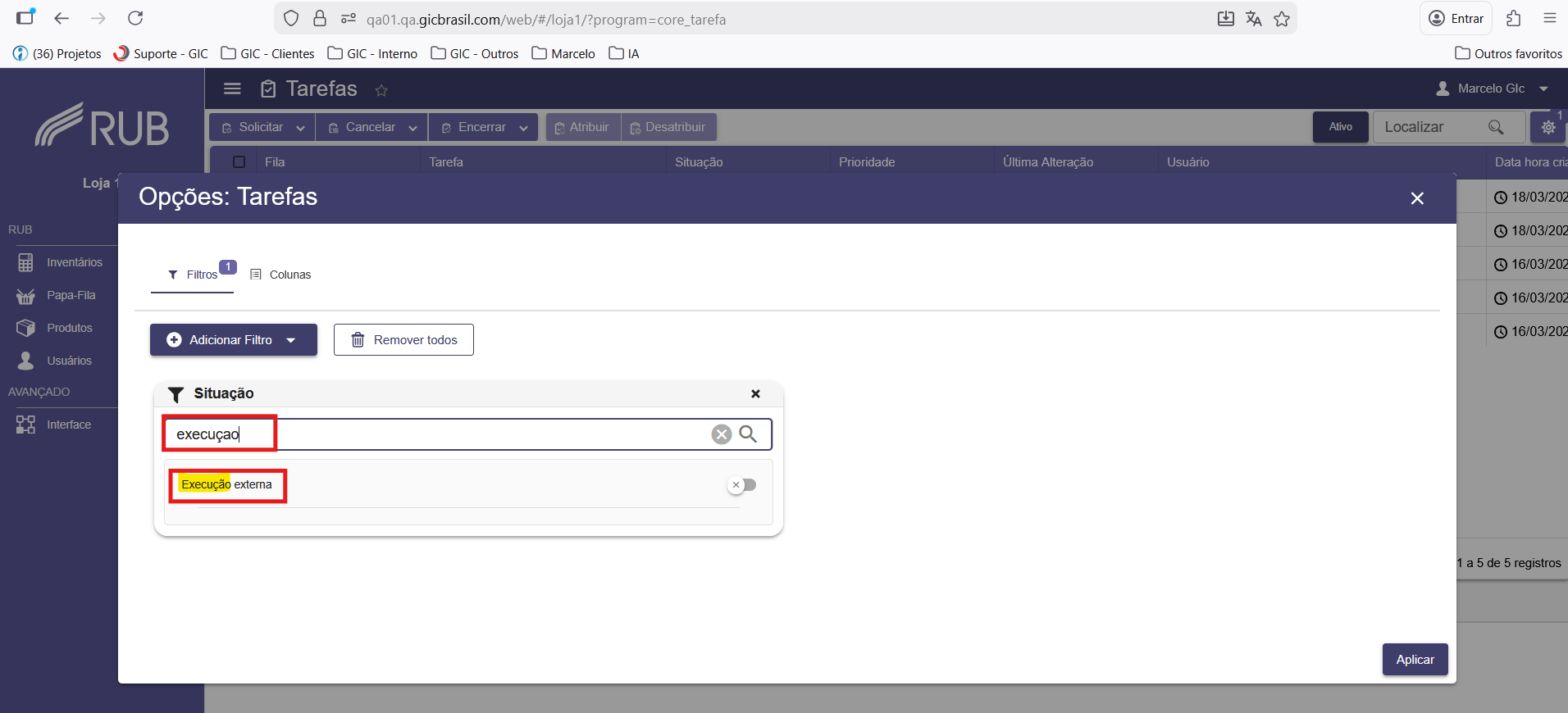1568x713 pixels.
Task: Open the Marcelo GIc user menu
Action: tap(1493, 89)
